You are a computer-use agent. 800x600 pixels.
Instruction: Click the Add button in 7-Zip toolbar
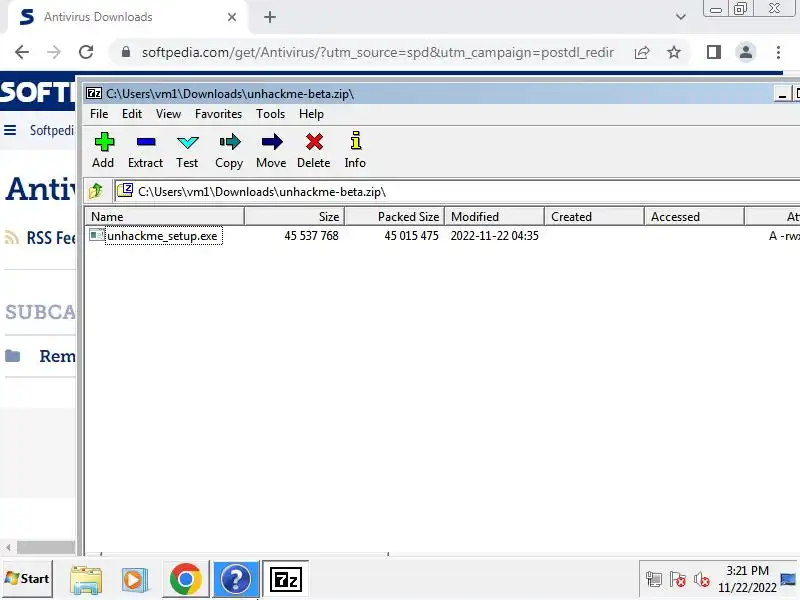pos(104,150)
